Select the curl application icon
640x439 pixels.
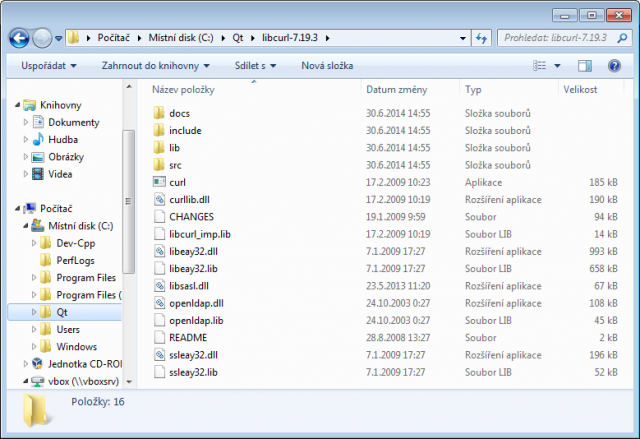(x=159, y=182)
